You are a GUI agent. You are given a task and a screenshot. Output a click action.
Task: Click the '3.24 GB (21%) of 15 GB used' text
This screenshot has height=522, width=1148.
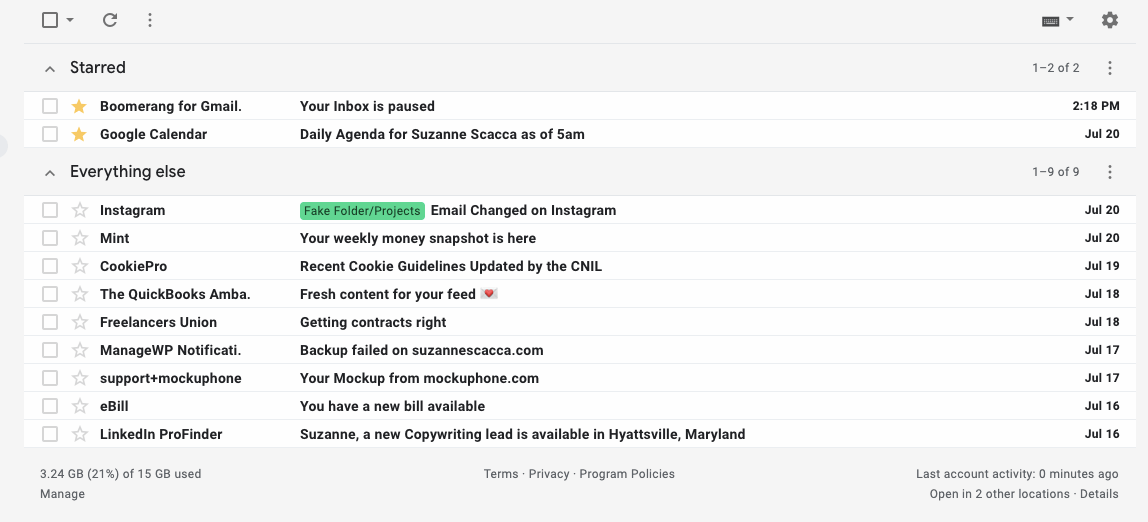(121, 474)
